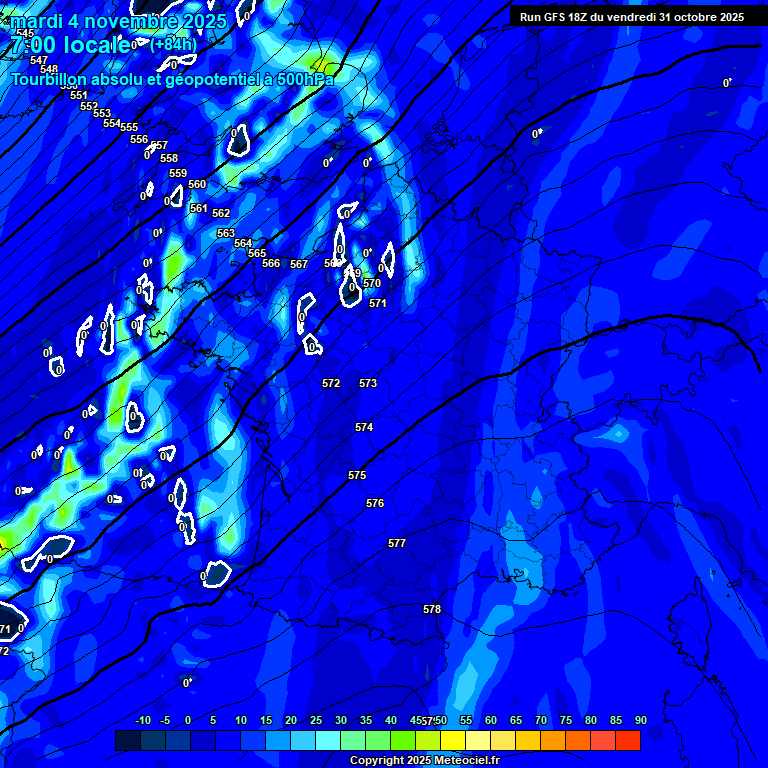Click the 90 value on the color scale
The width and height of the screenshot is (768, 768).
point(640,720)
